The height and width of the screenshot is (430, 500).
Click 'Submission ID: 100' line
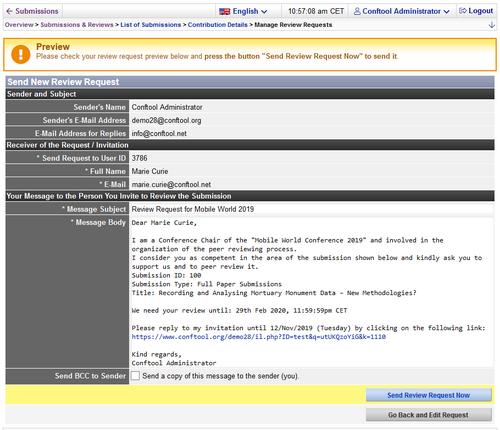(x=166, y=275)
